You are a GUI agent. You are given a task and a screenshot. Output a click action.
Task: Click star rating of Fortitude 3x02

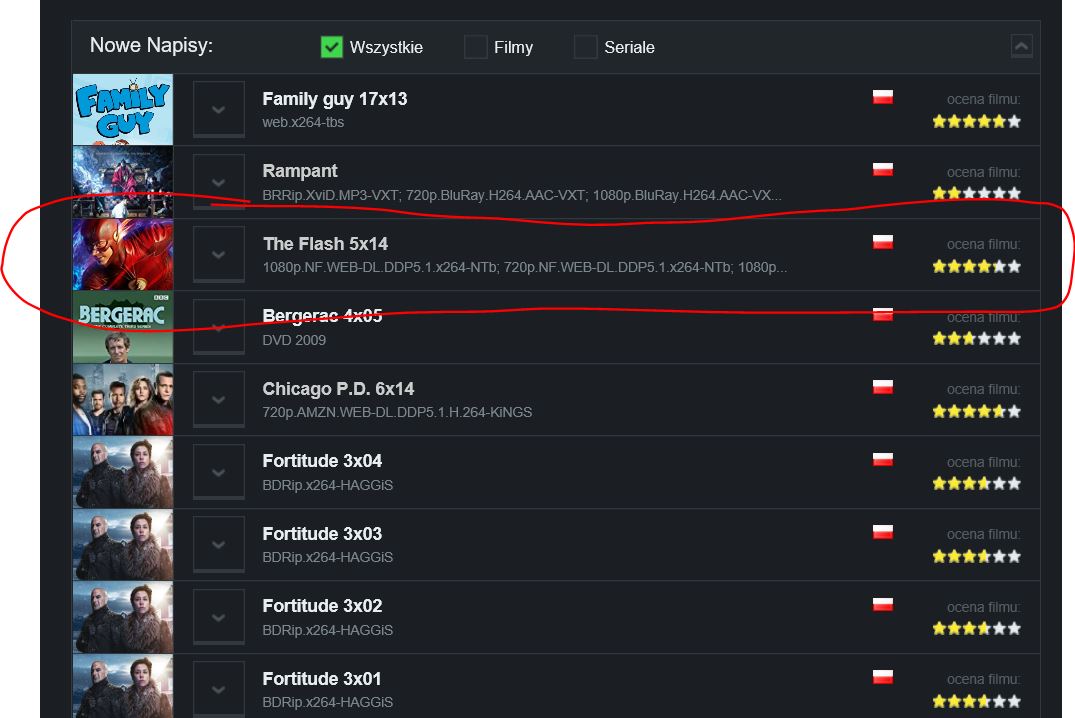pos(976,629)
